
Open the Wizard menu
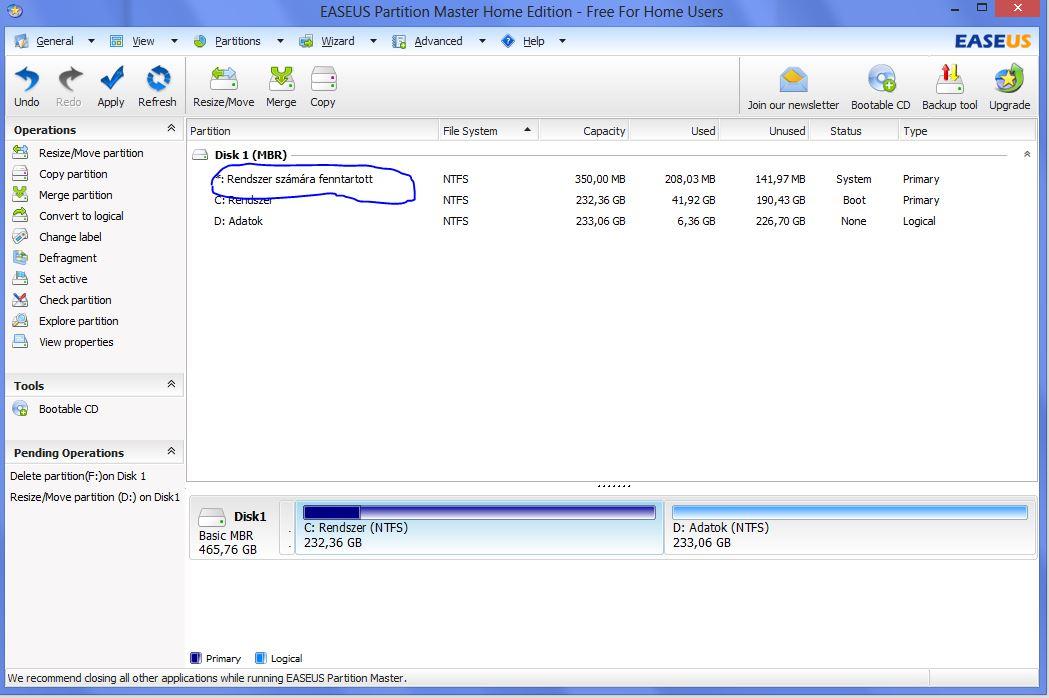tap(338, 41)
